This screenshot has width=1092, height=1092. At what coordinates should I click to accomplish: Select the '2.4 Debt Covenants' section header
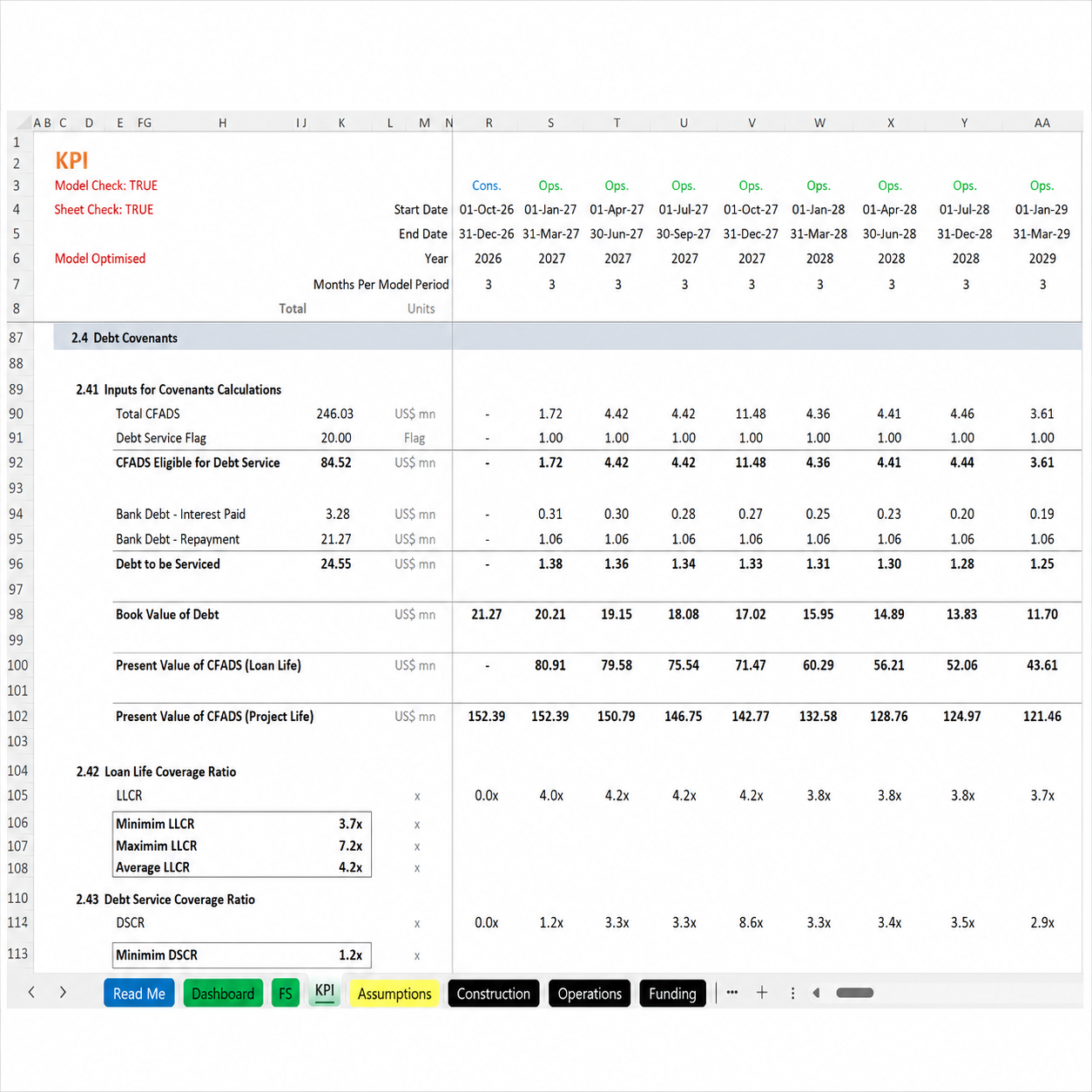pos(125,338)
